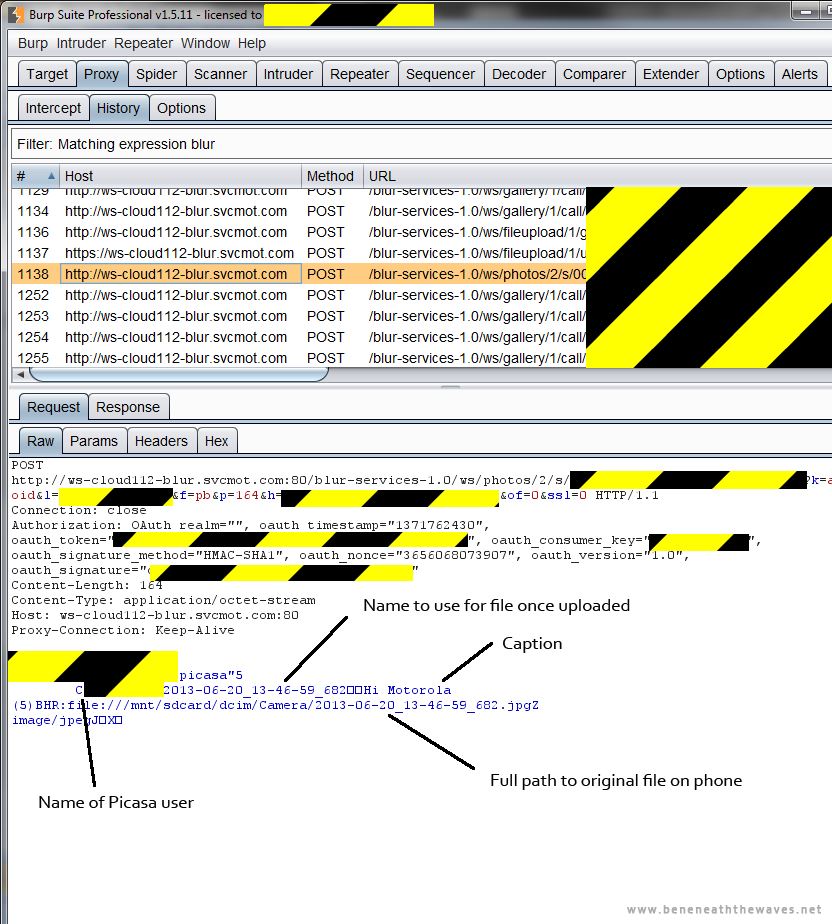Select history row 1252

coord(299,295)
